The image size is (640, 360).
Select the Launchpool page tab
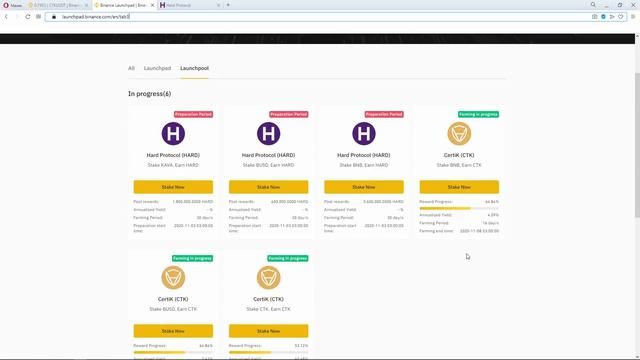tap(194, 68)
